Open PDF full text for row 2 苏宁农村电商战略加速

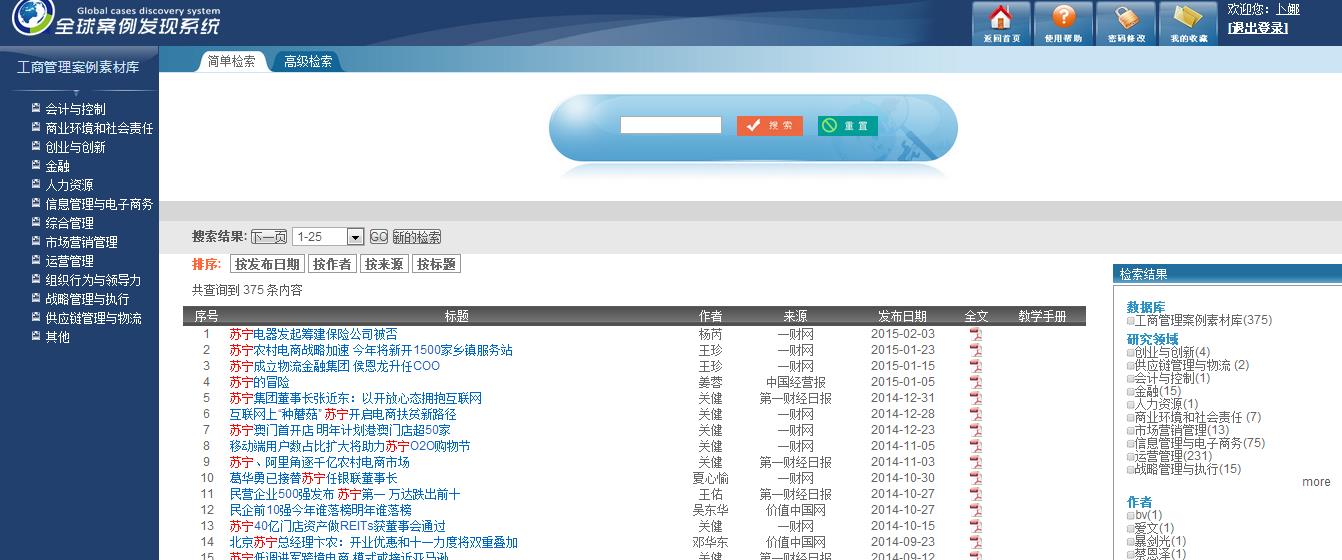coord(976,350)
